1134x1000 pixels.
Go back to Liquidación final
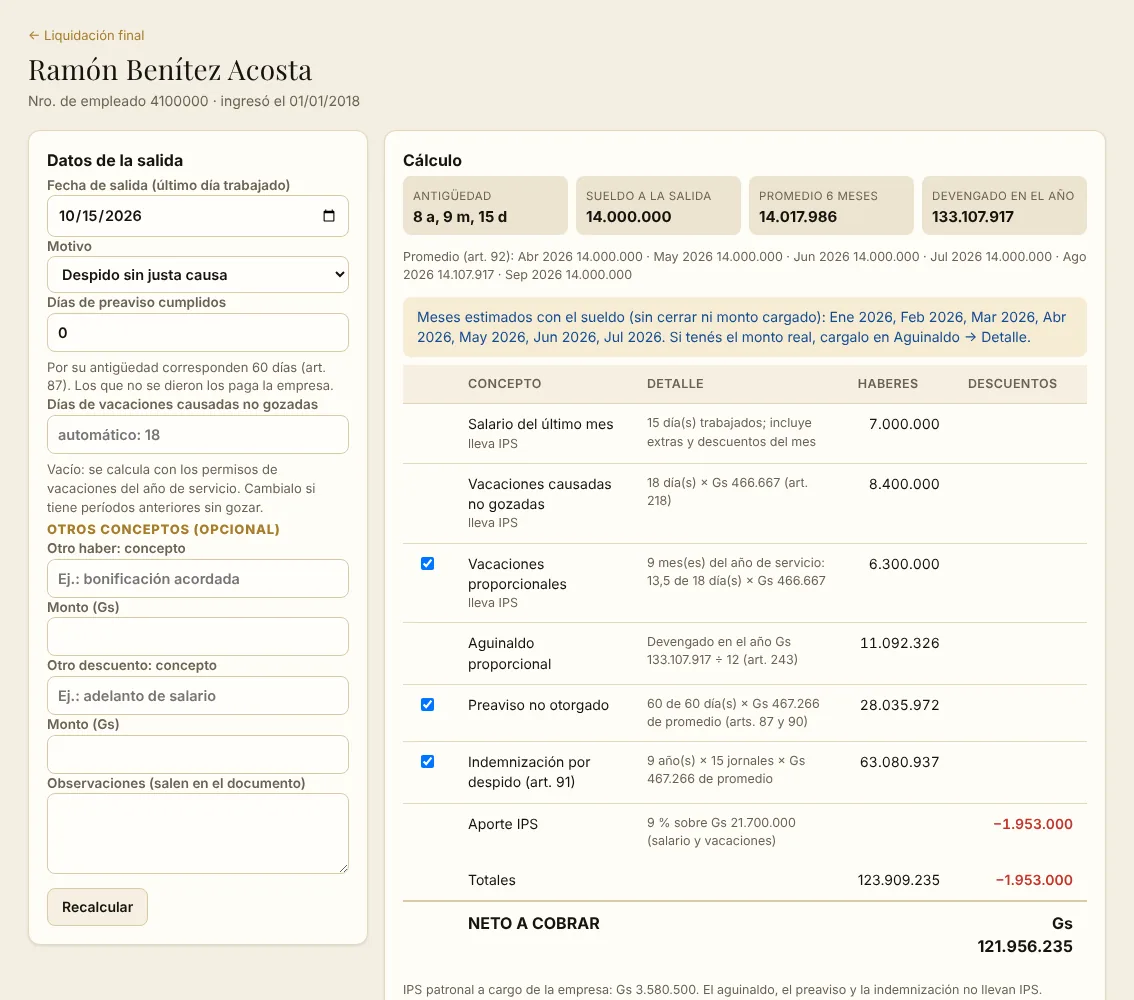[x=86, y=35]
